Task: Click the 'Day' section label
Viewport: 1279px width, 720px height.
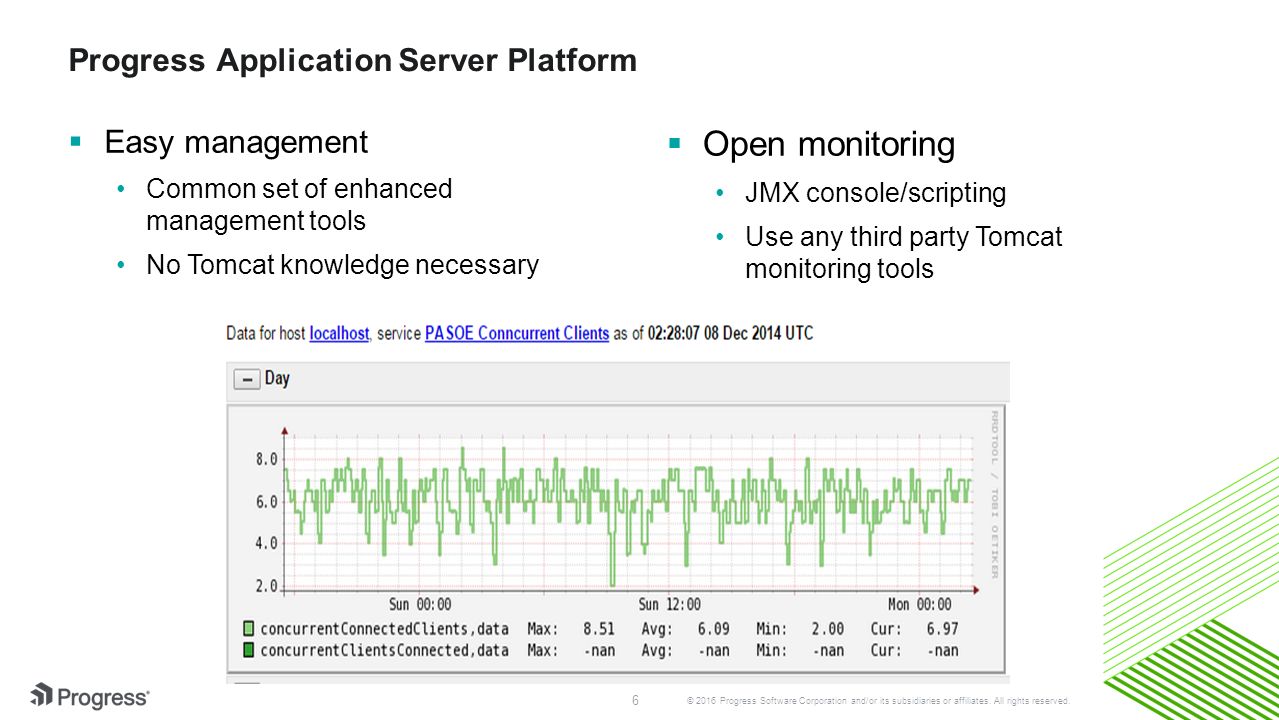Action: 277,379
